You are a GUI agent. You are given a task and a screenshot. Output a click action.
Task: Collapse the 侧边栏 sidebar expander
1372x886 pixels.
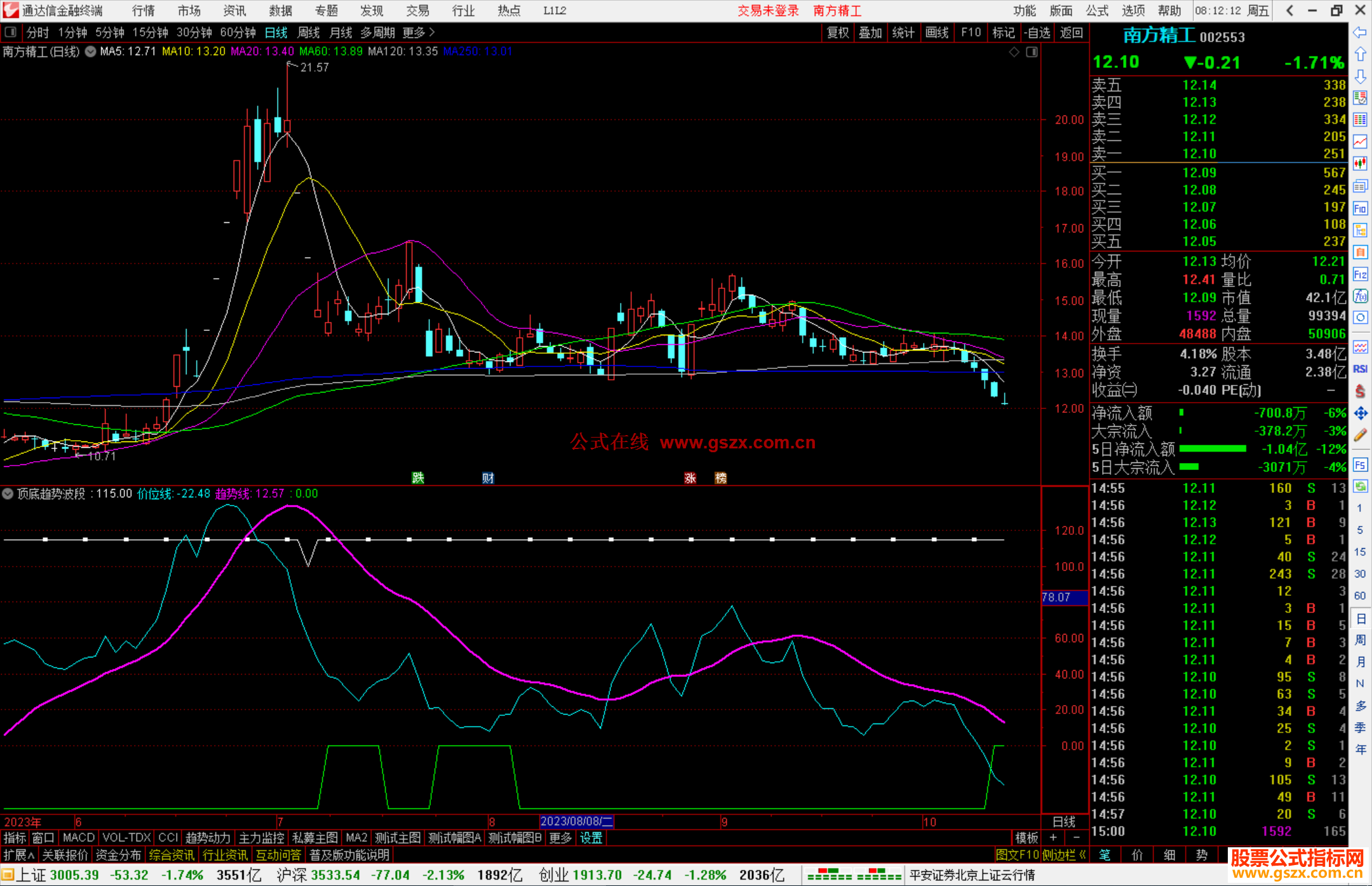(1065, 855)
